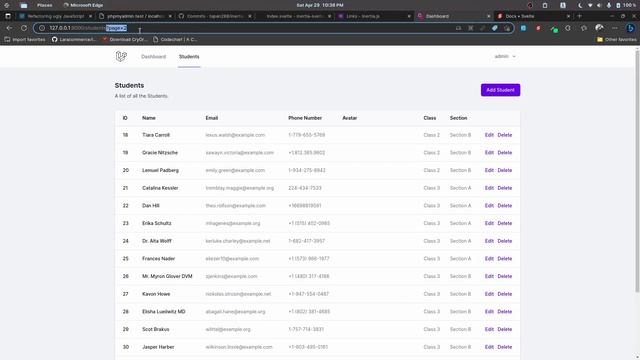Viewport: 640px width, 360px height.
Task: Click the Laravel logo in the navbar
Action: [121, 56]
